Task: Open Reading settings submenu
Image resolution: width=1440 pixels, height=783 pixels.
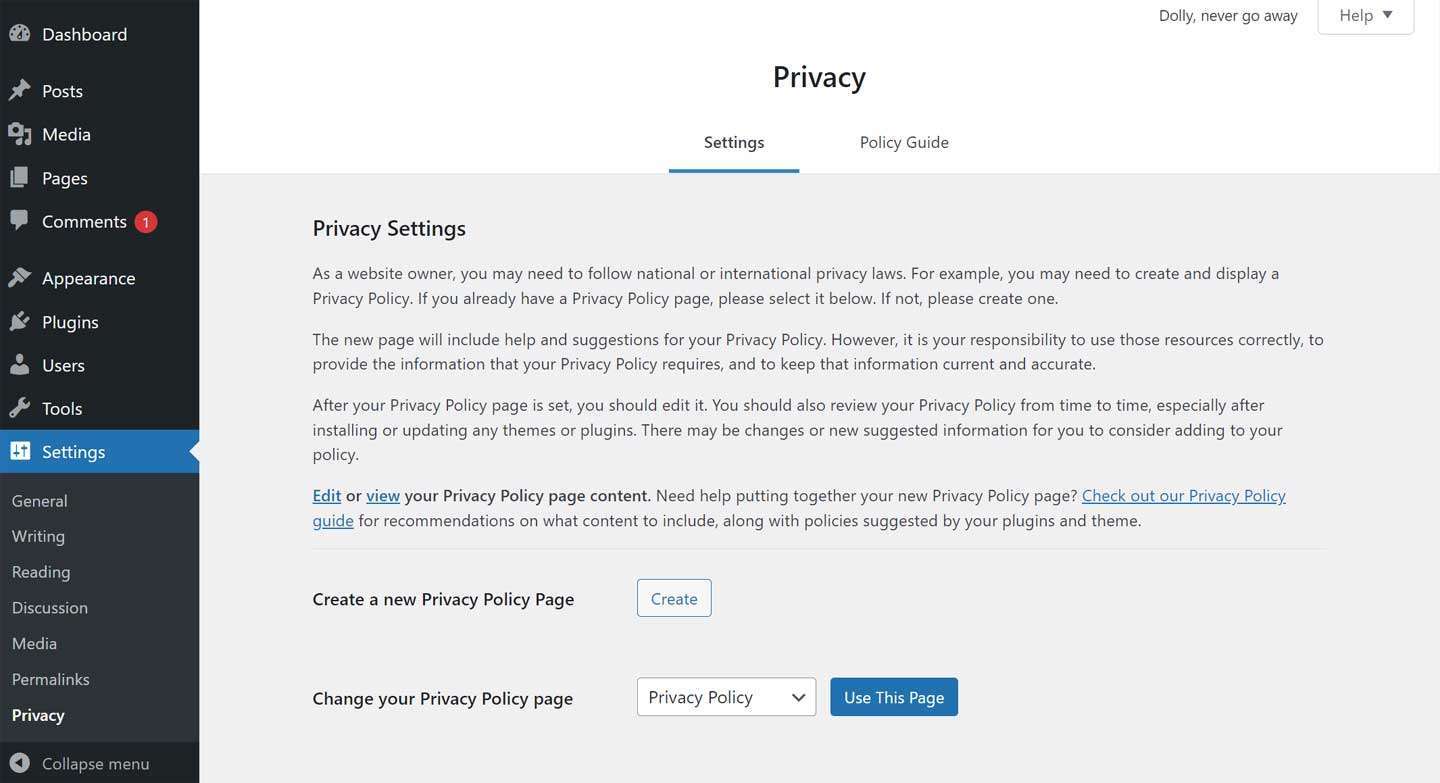Action: pyautogui.click(x=41, y=572)
